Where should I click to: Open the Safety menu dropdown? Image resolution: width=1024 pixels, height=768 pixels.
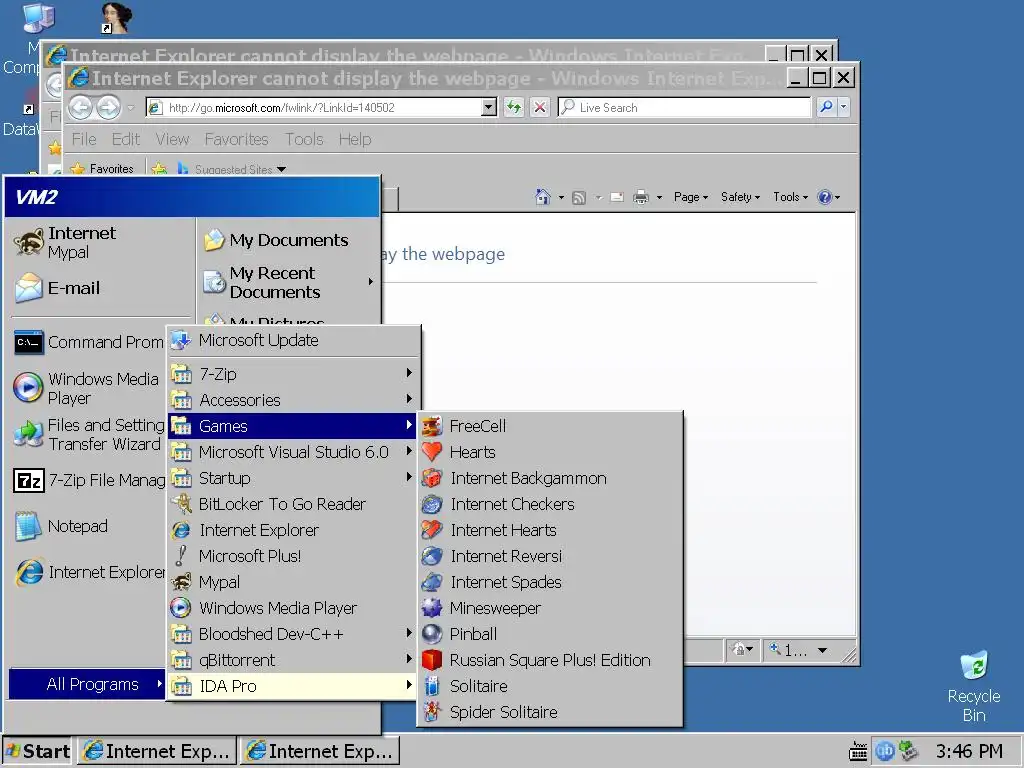point(740,197)
